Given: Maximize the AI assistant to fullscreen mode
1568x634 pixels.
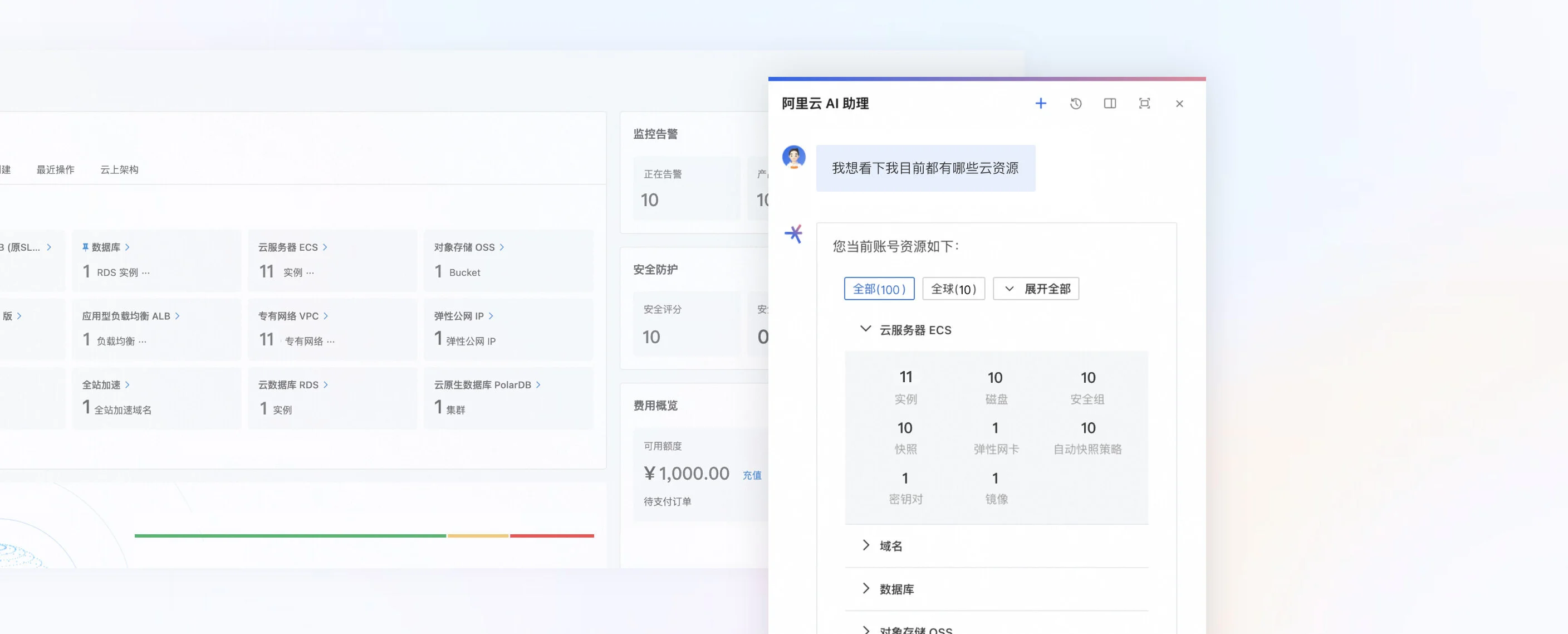Looking at the screenshot, I should click(1145, 104).
